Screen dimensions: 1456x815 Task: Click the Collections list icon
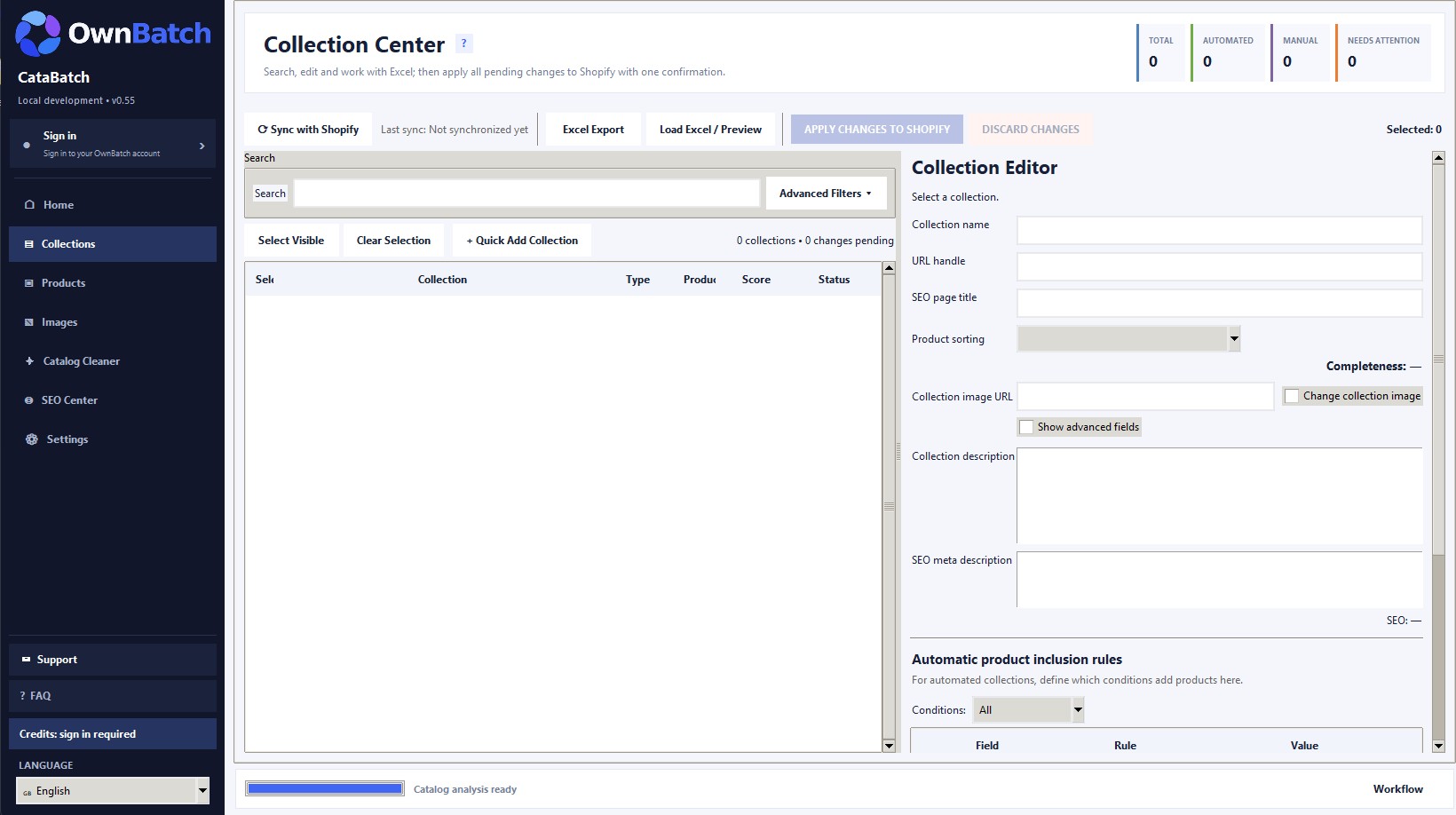pyautogui.click(x=29, y=244)
